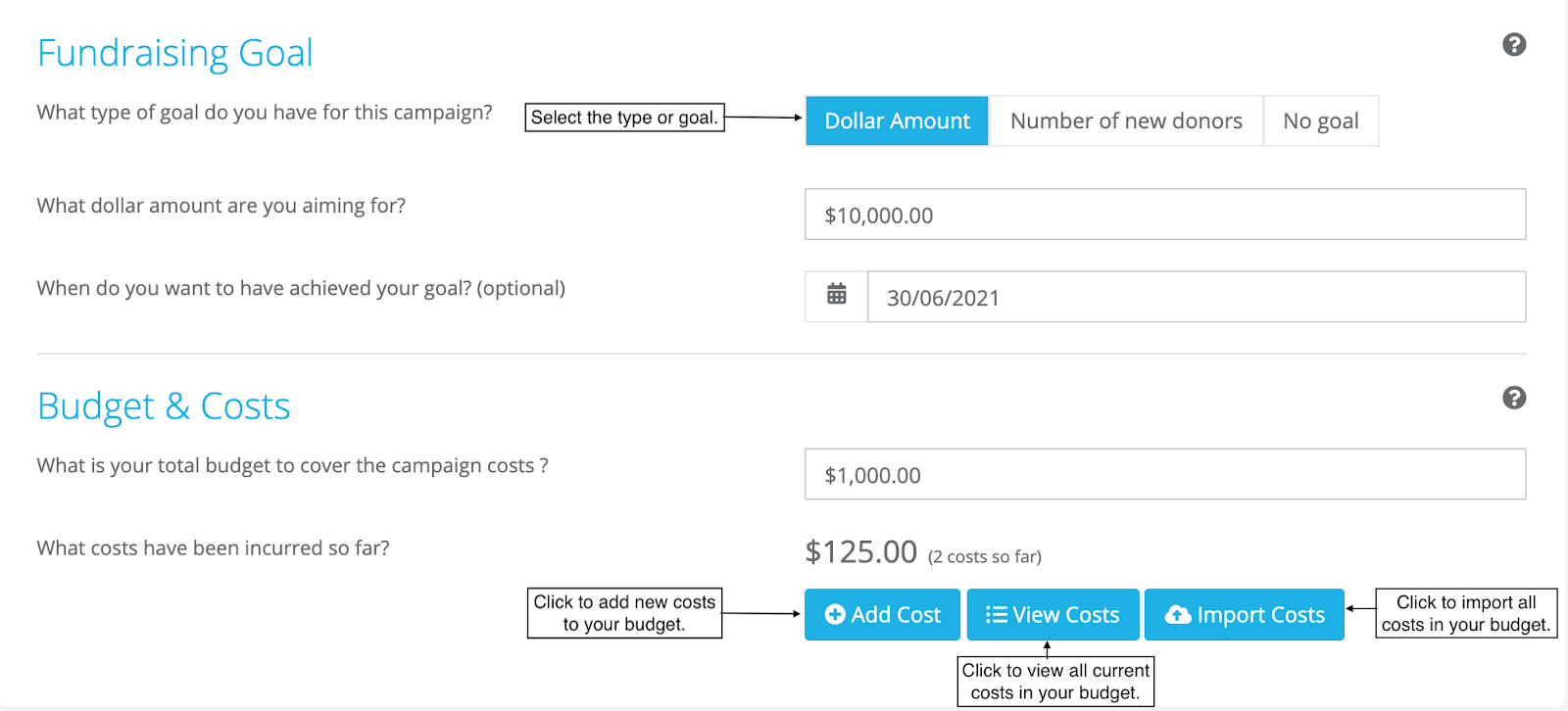Edit the $1,000.00 total budget field
Viewport: 1568px width, 711px height.
point(1165,474)
